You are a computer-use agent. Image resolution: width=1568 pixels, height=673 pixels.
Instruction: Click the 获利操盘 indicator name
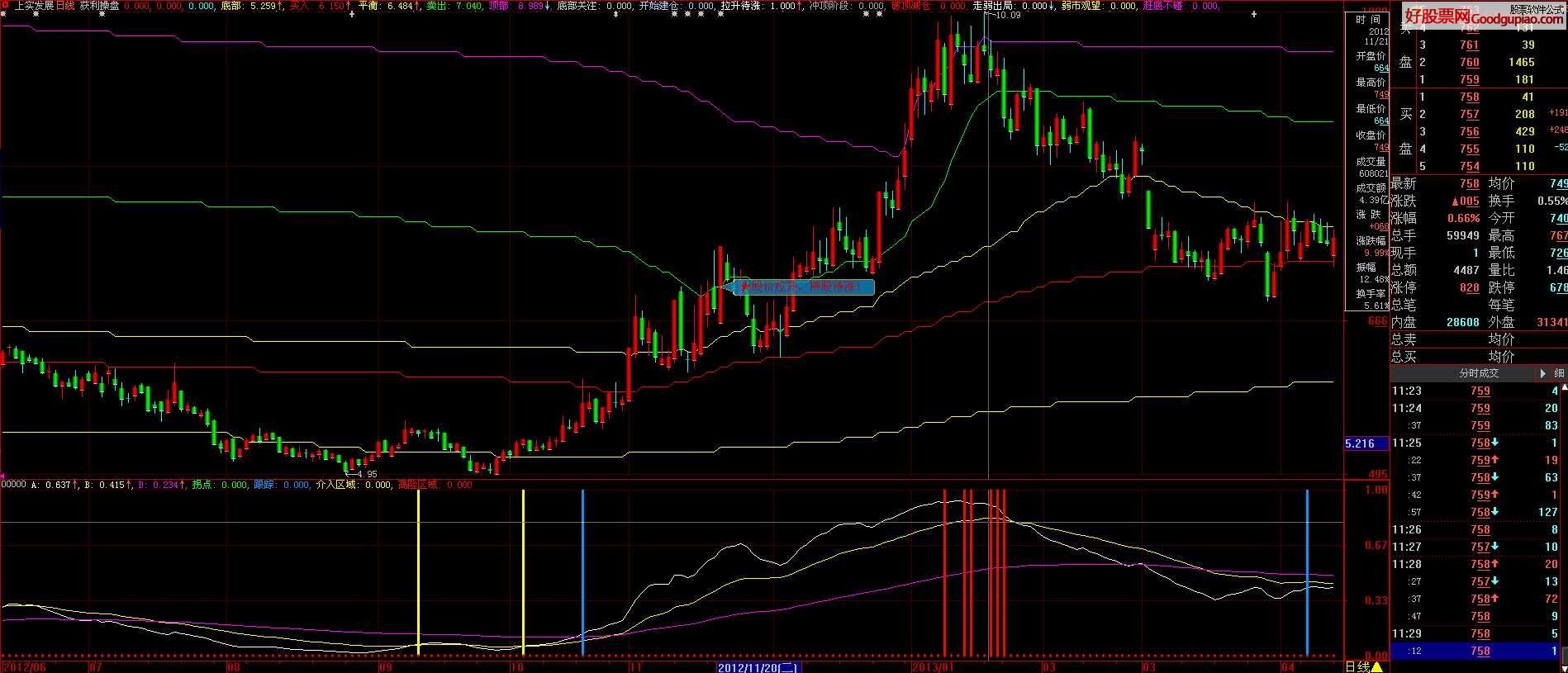100,6
